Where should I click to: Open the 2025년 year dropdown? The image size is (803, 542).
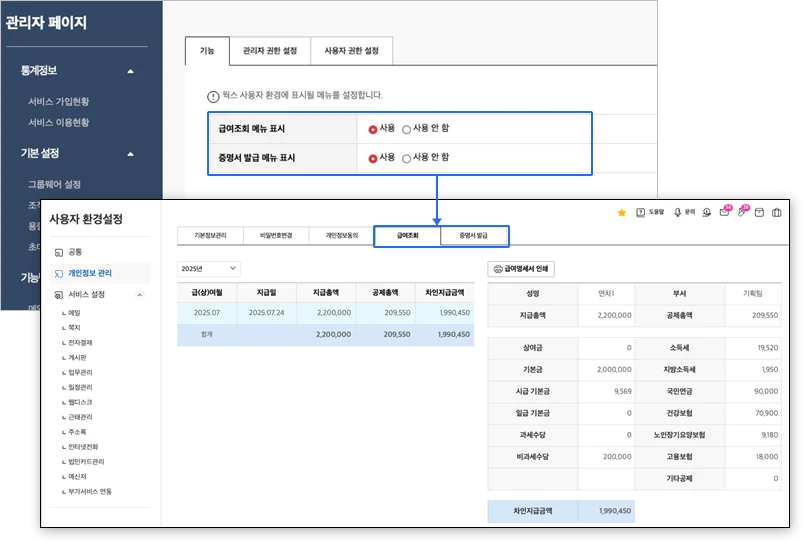point(209,268)
